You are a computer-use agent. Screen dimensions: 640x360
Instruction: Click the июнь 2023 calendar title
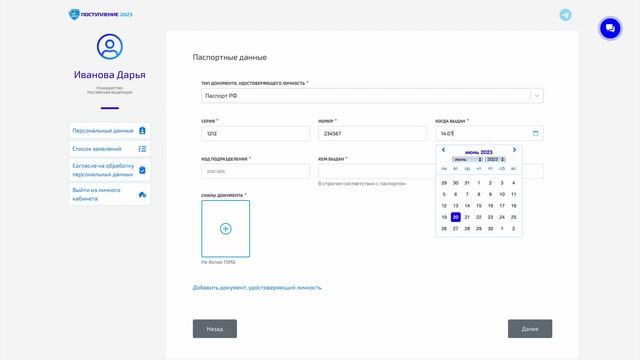pyautogui.click(x=479, y=152)
